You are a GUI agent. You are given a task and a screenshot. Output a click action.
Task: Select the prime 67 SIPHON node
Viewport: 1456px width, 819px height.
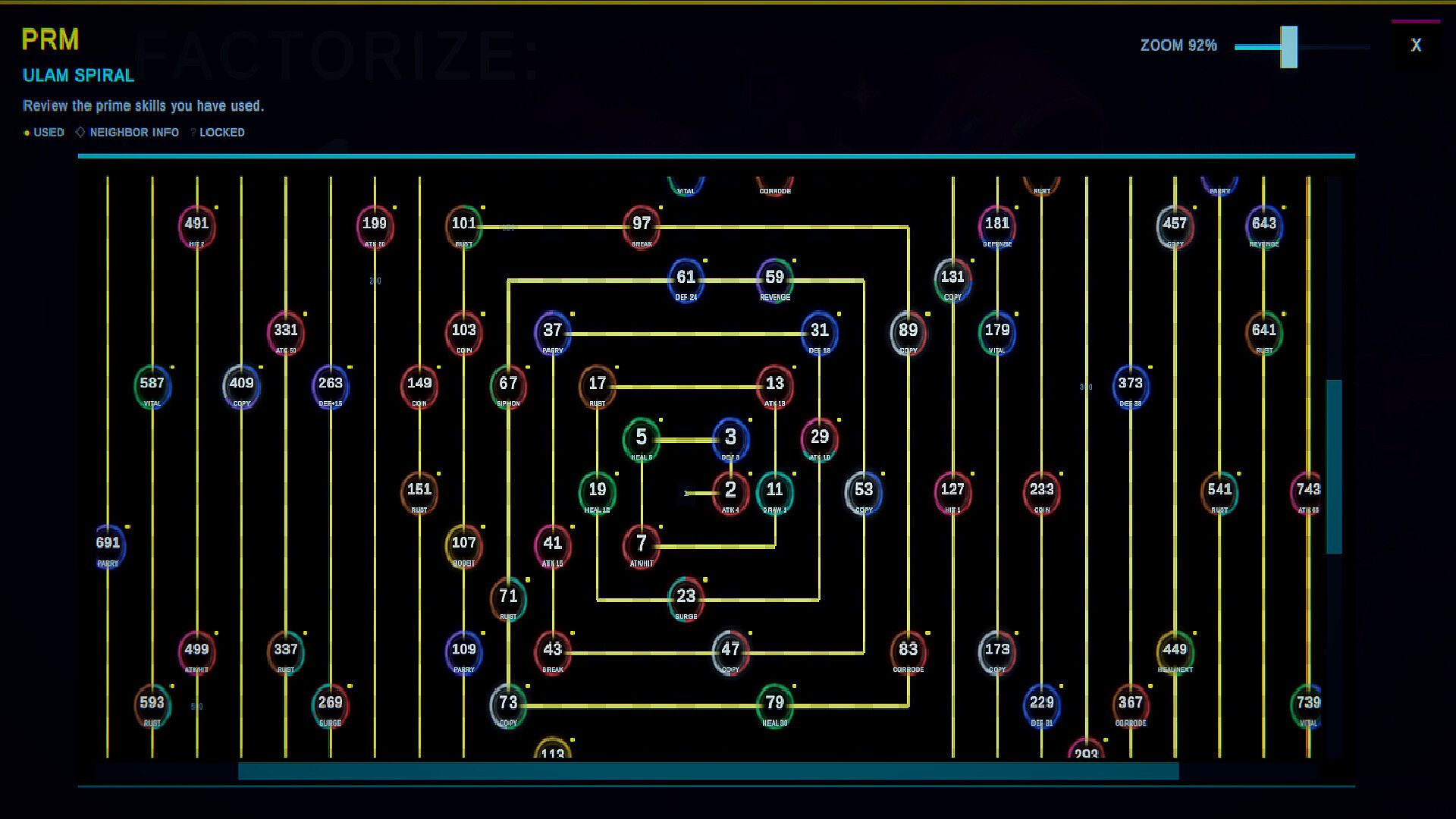pos(508,385)
